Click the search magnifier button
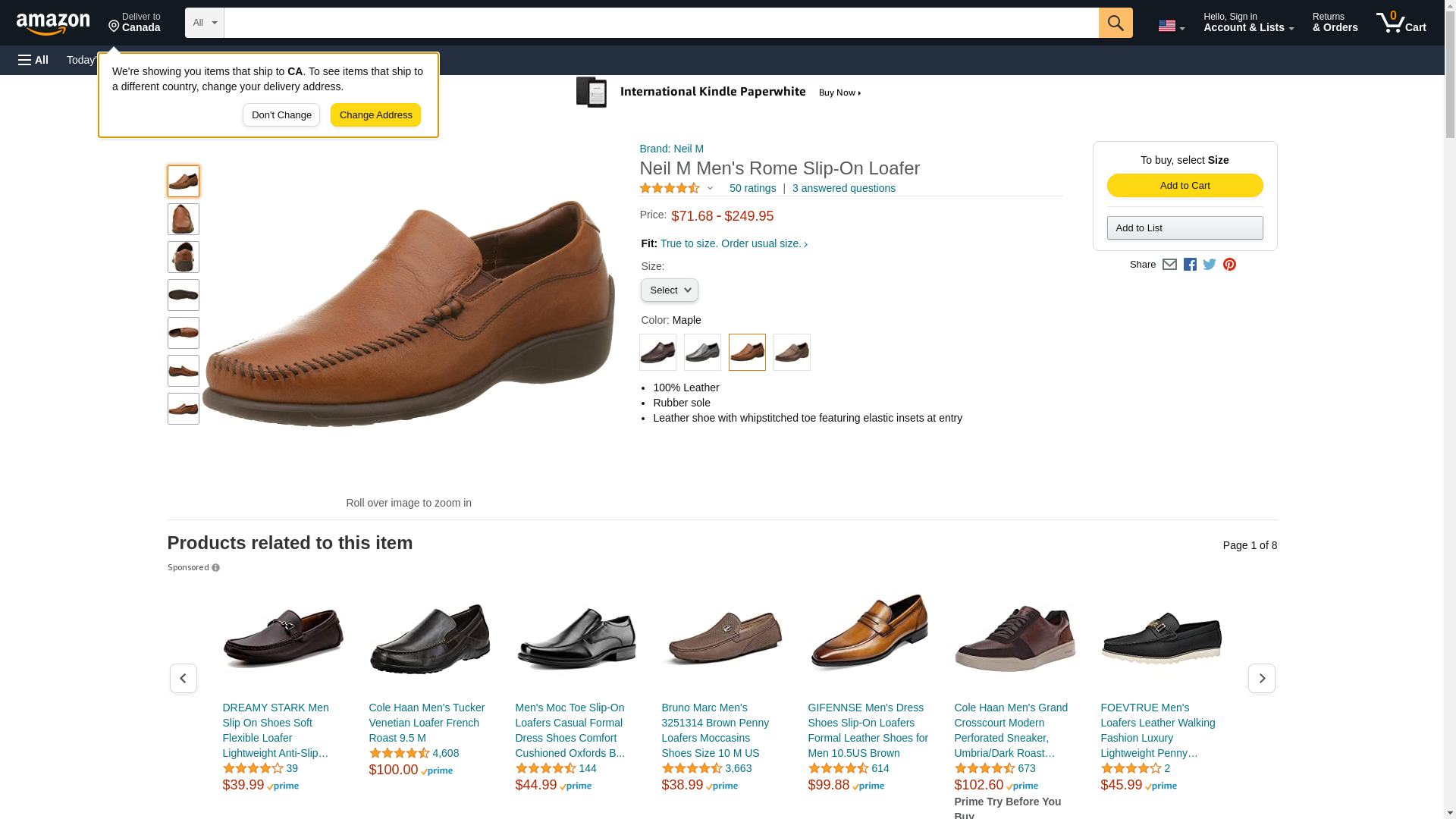Image resolution: width=1456 pixels, height=819 pixels. tap(1115, 23)
